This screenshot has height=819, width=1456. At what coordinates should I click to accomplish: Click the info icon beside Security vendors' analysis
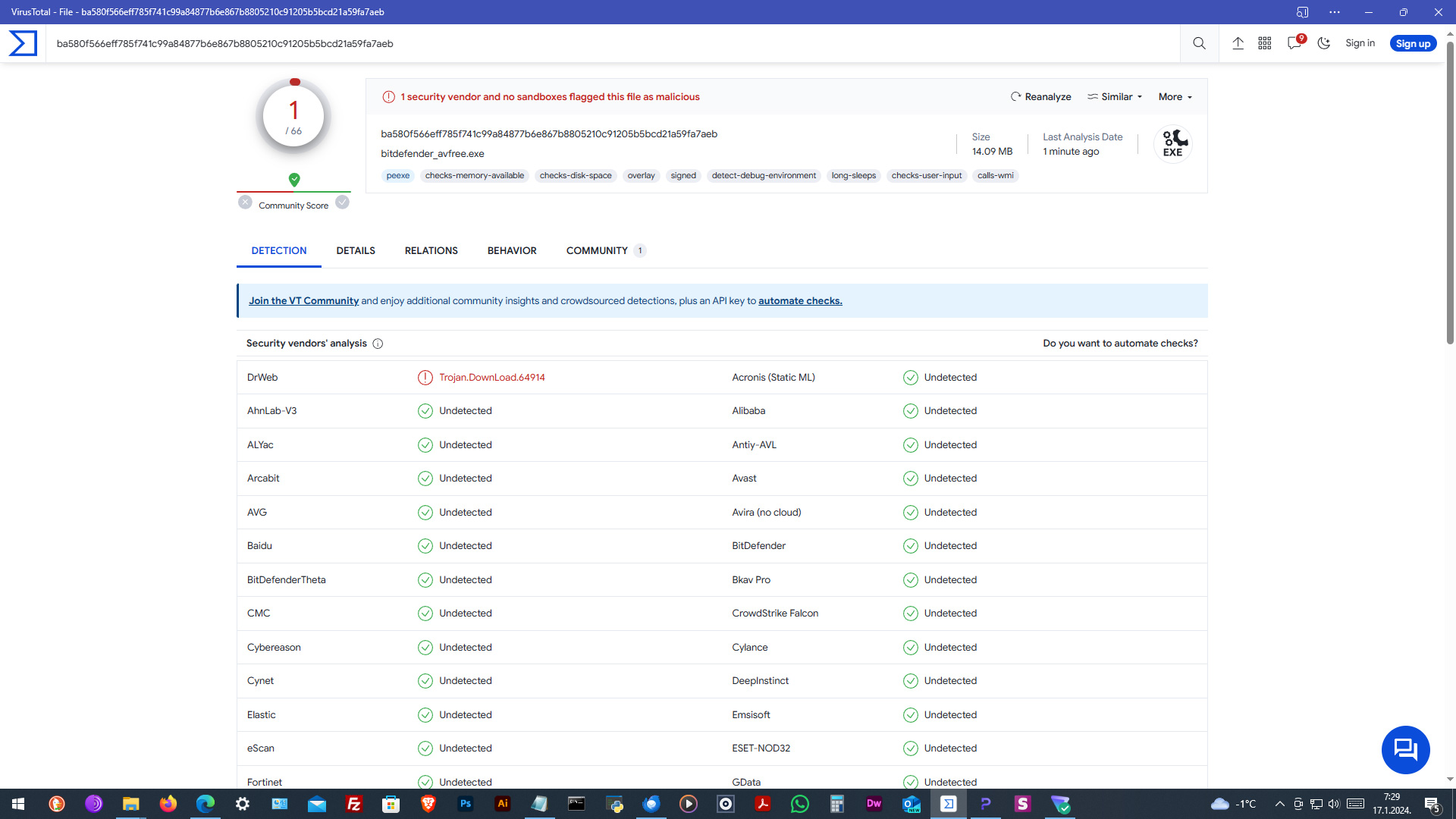(x=378, y=344)
